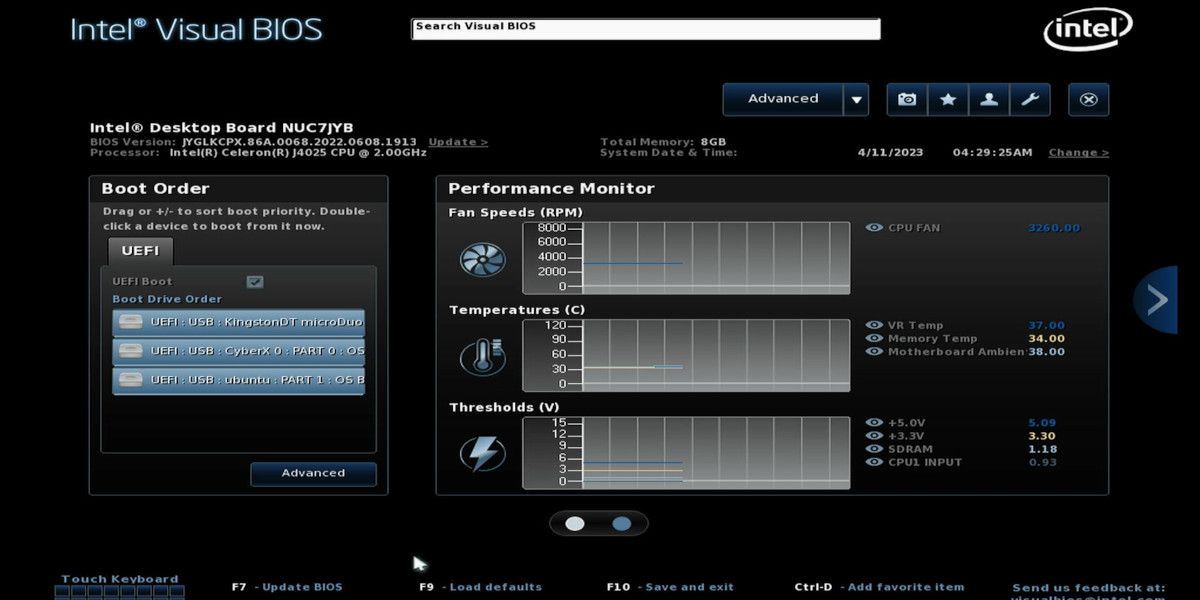Take a screenshot with the camera icon
The height and width of the screenshot is (600, 1200).
click(x=906, y=99)
